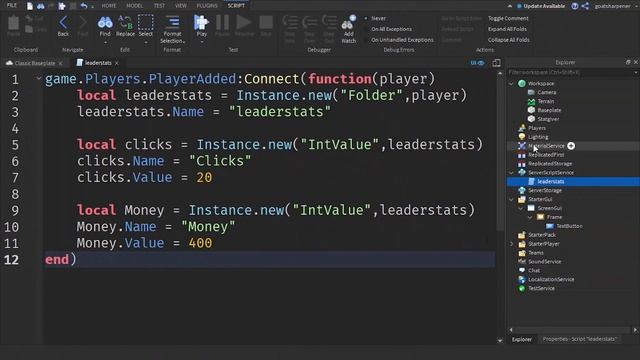Open the Find binoculars tool
The image size is (640, 360).
[105, 22]
